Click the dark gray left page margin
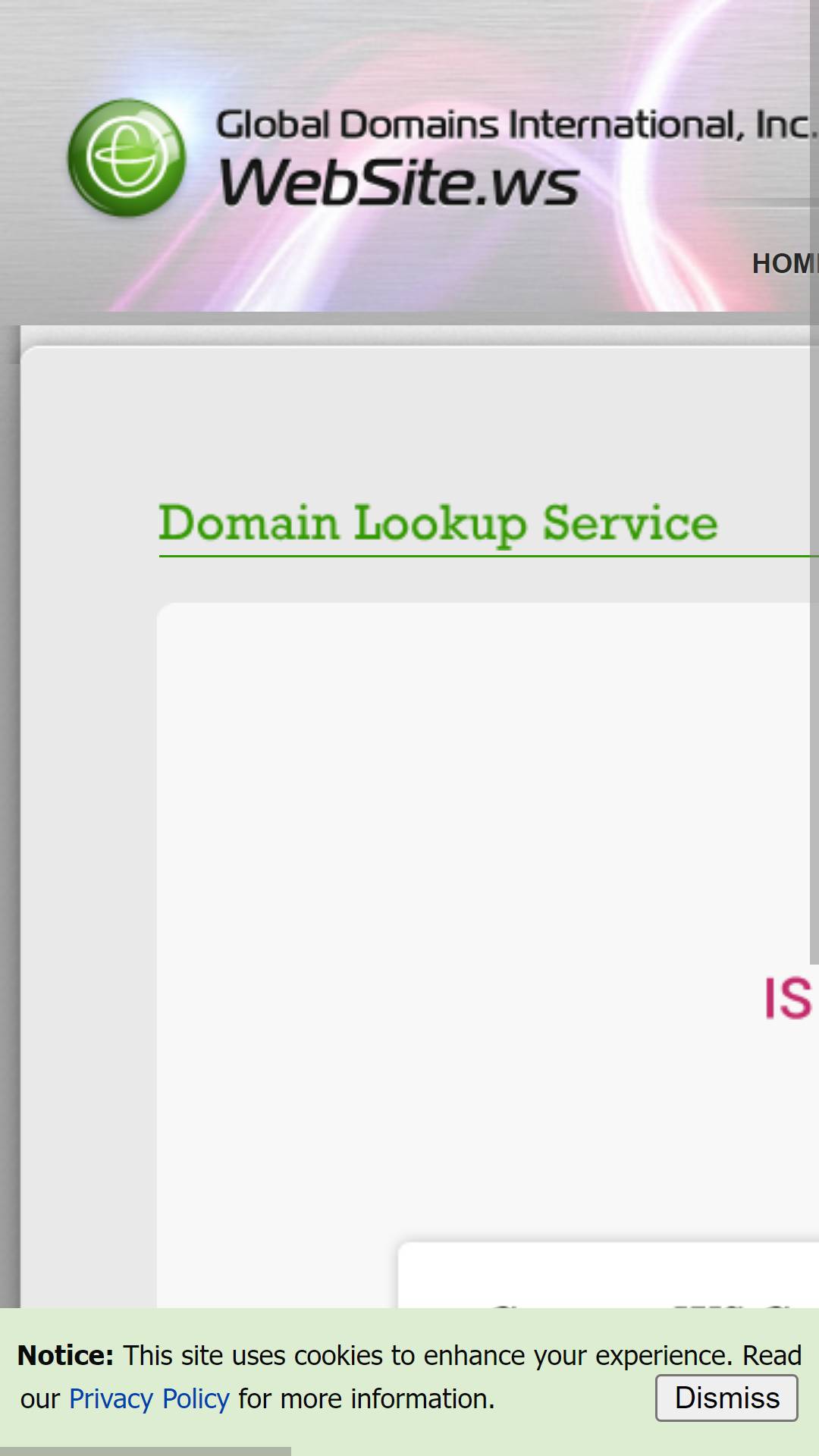 click(9, 758)
